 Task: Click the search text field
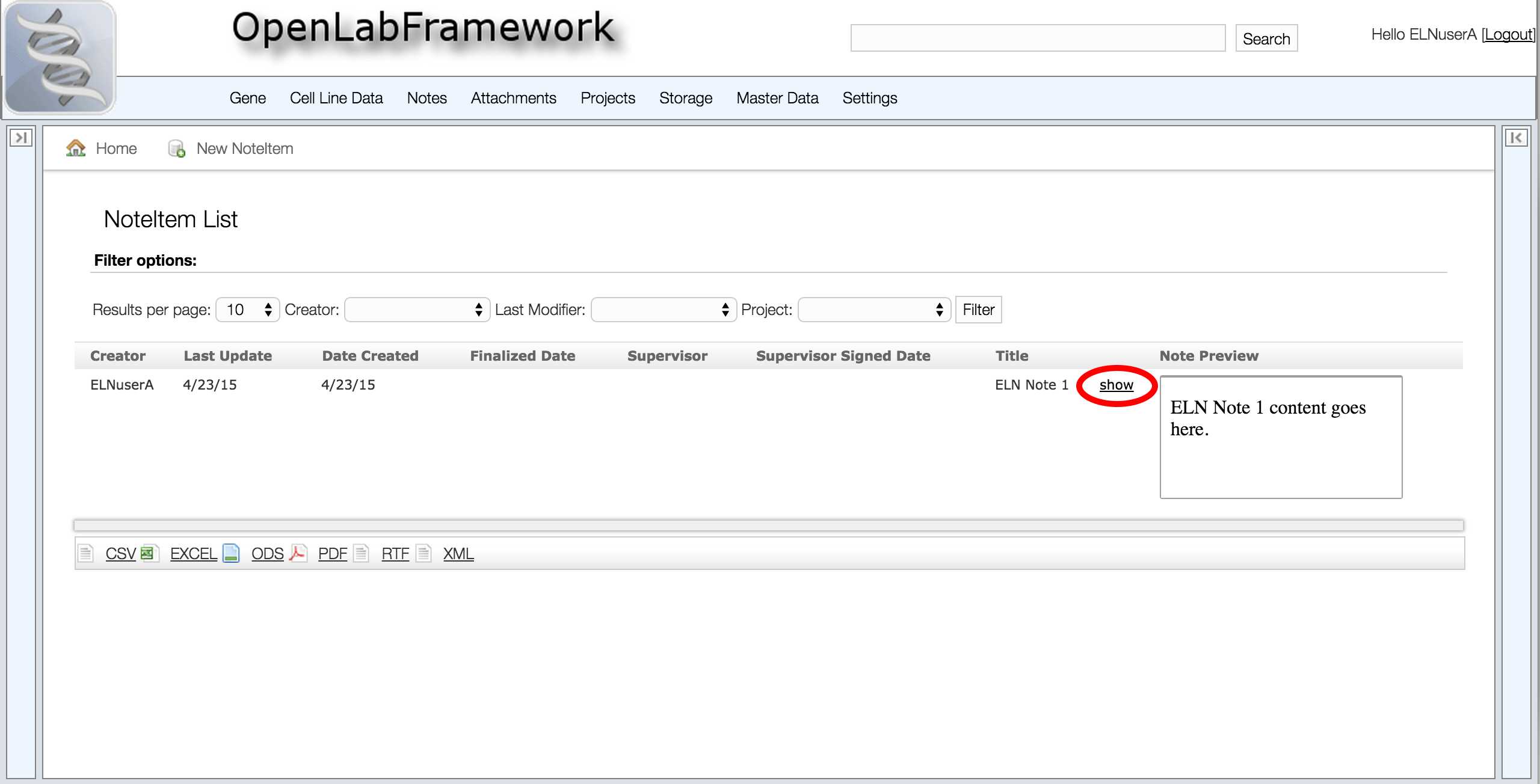tap(1038, 38)
